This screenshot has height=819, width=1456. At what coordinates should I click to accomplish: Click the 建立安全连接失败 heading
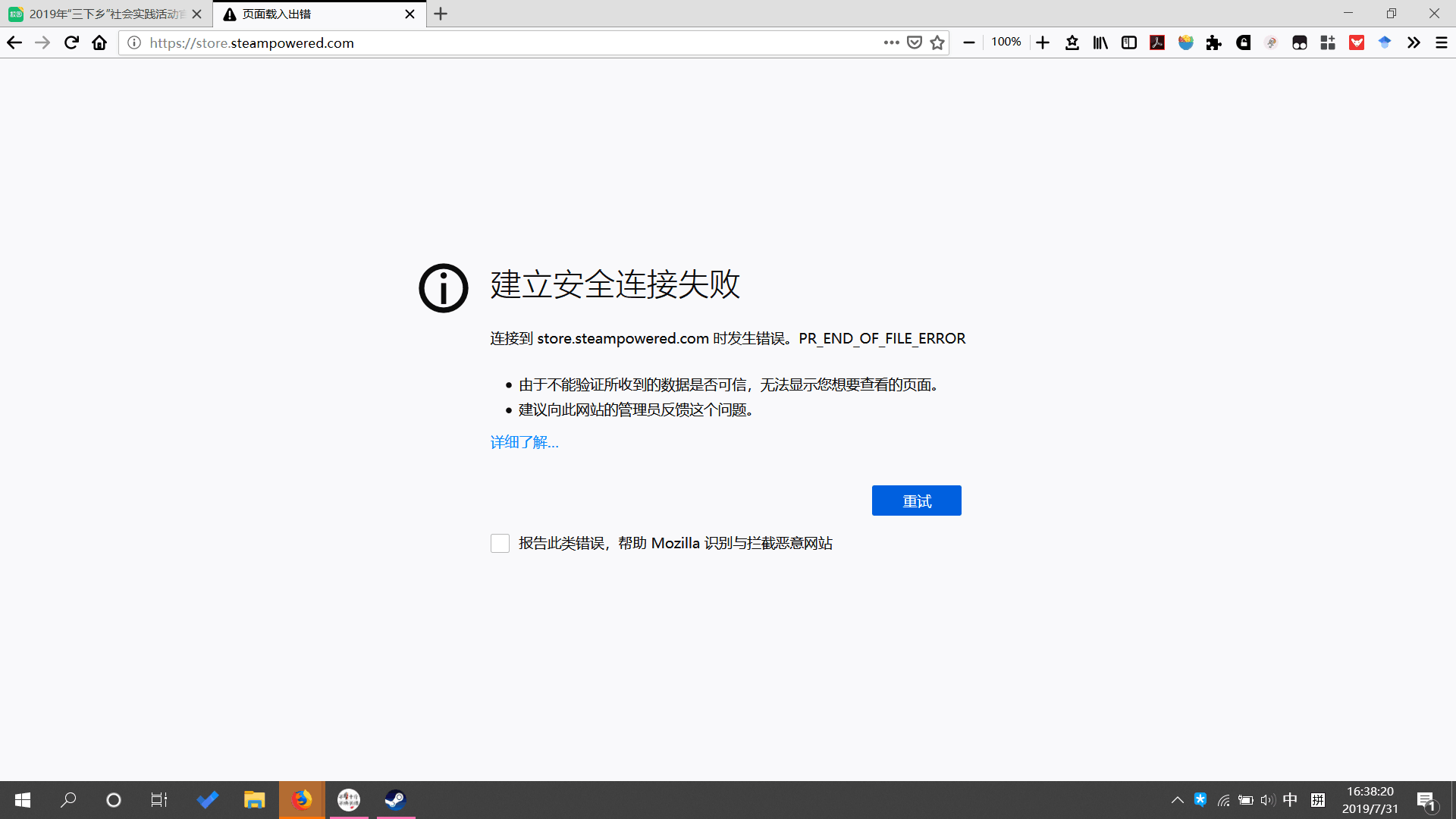point(615,284)
